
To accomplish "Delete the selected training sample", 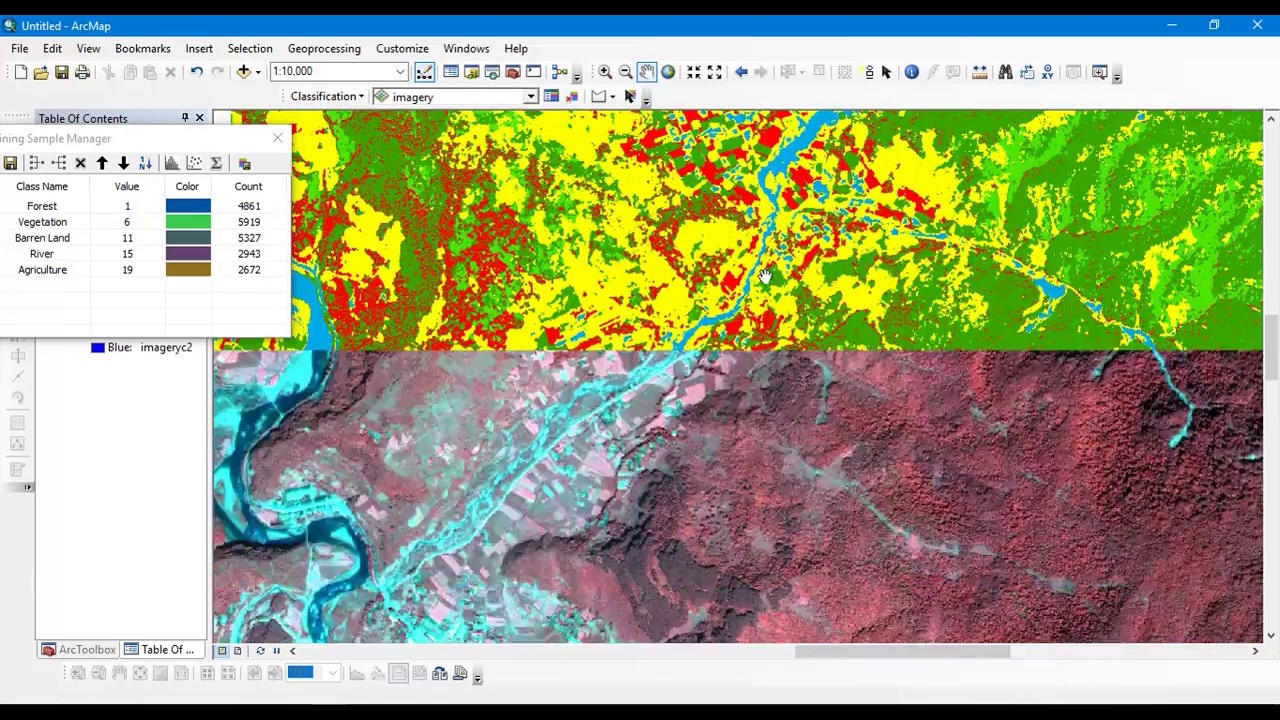I will coord(81,163).
